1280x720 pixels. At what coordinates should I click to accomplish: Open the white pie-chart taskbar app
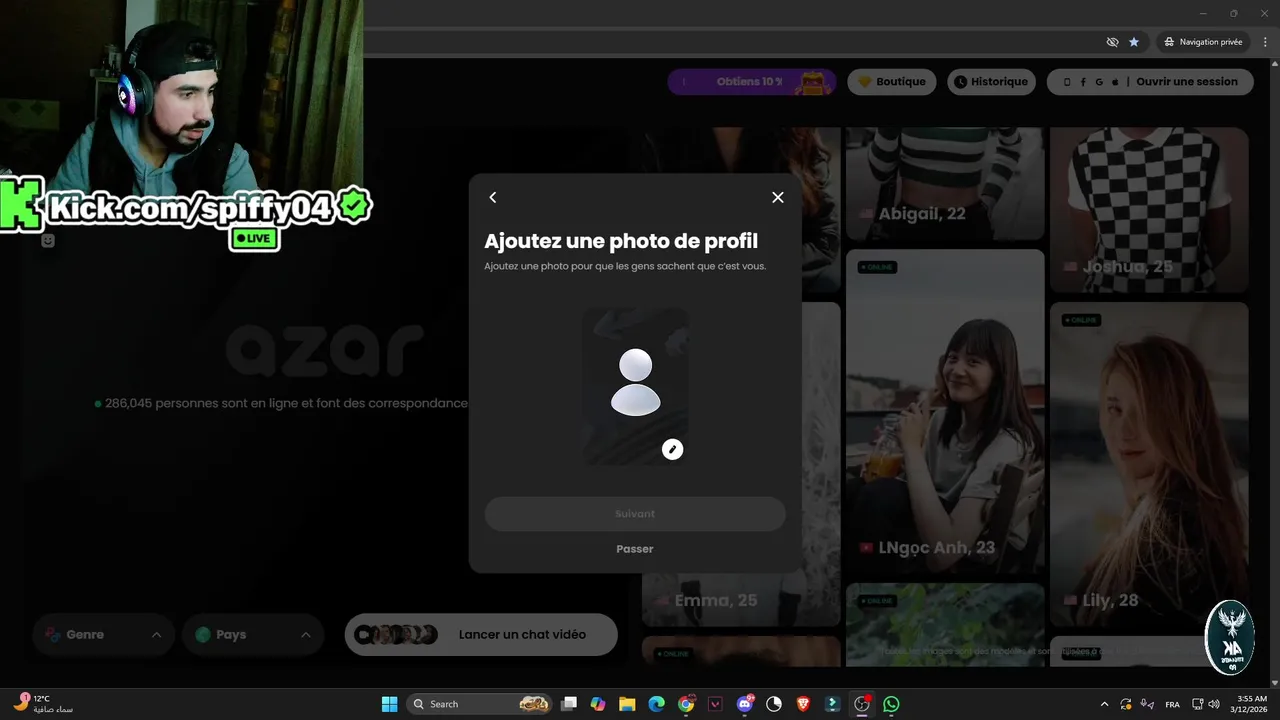click(773, 704)
